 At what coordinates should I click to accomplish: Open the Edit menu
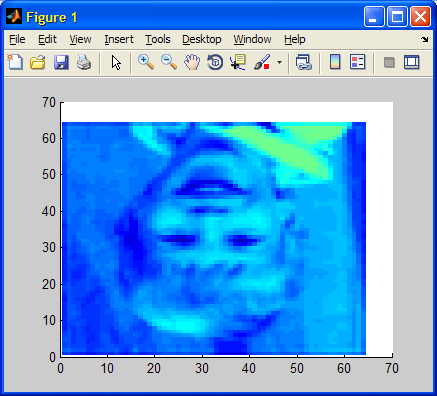[x=47, y=39]
